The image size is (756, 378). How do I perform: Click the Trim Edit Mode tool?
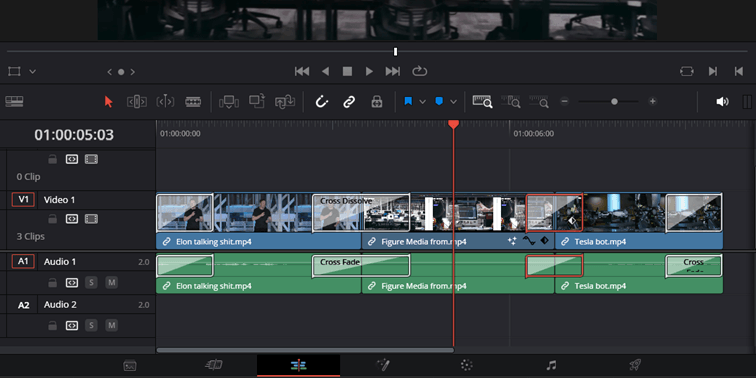137,102
